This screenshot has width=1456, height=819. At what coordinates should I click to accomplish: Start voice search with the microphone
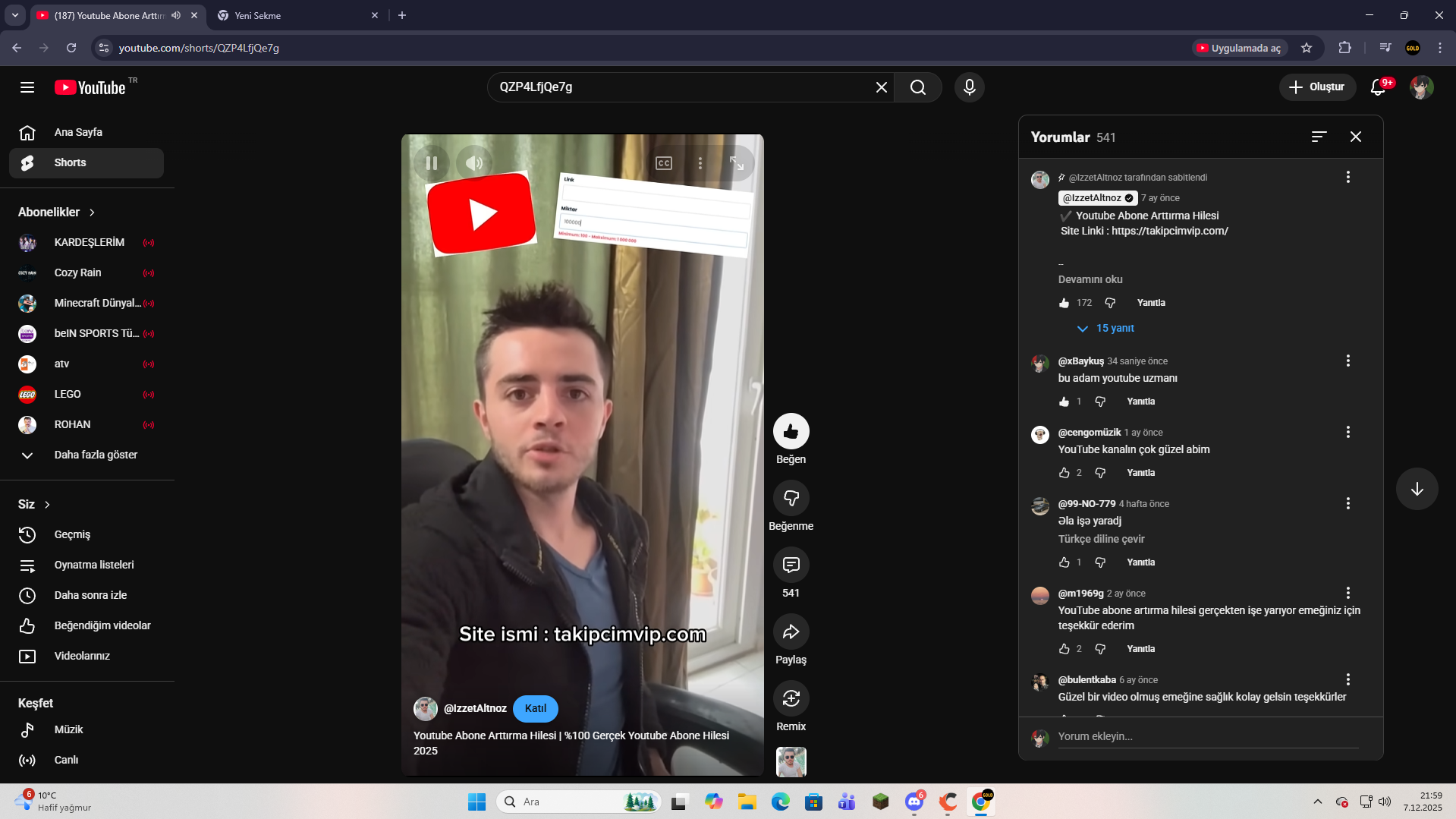pos(969,87)
